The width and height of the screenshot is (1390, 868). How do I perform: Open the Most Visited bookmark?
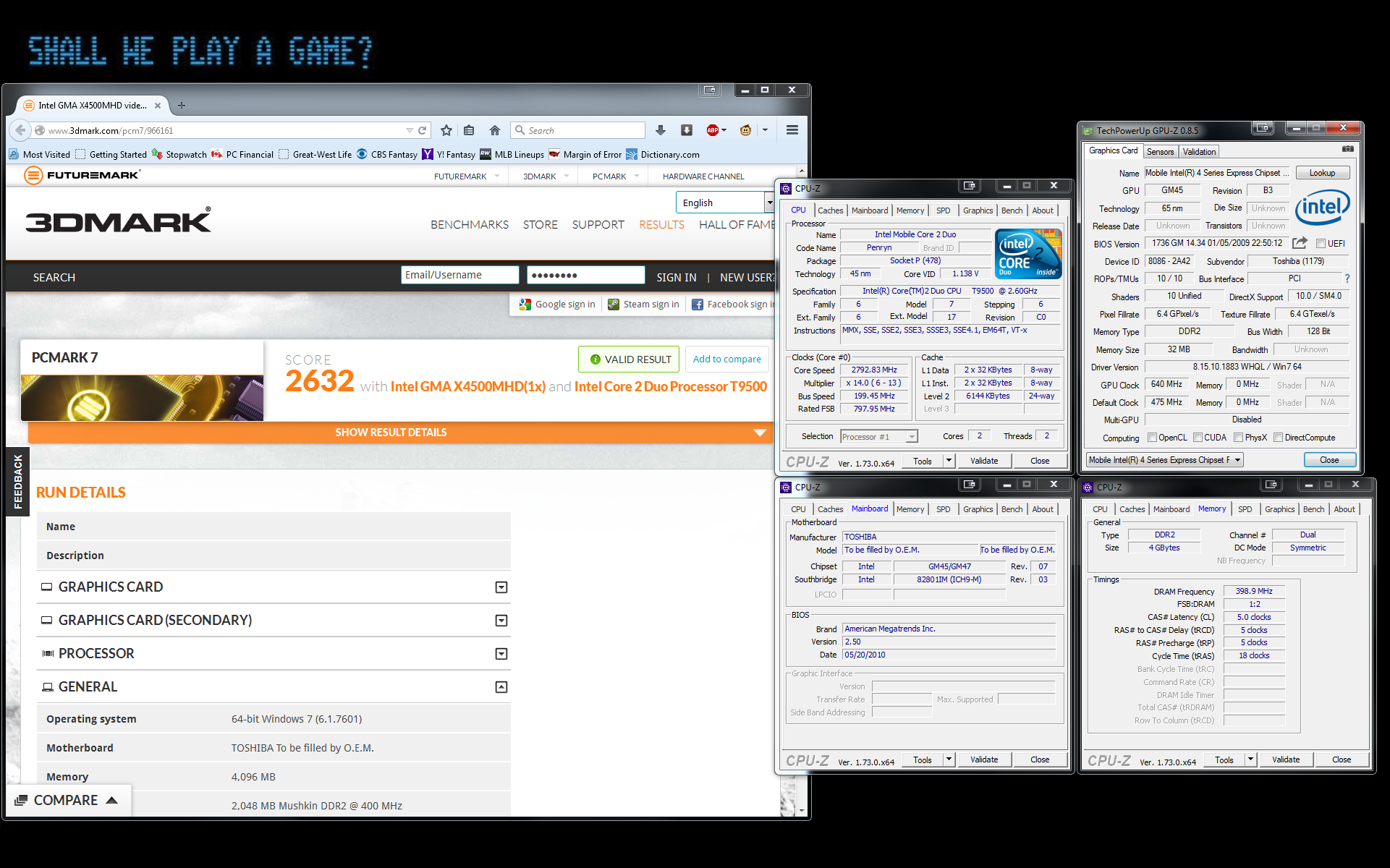[x=40, y=154]
